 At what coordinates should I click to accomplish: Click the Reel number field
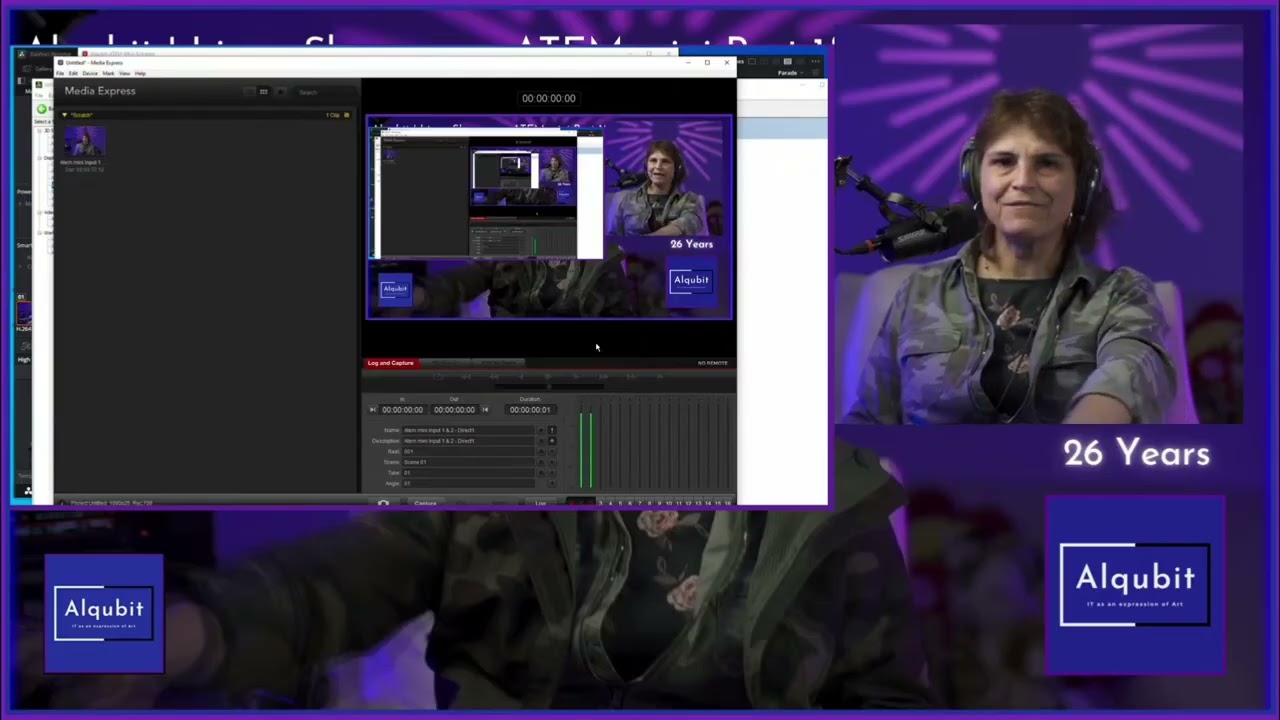point(468,451)
